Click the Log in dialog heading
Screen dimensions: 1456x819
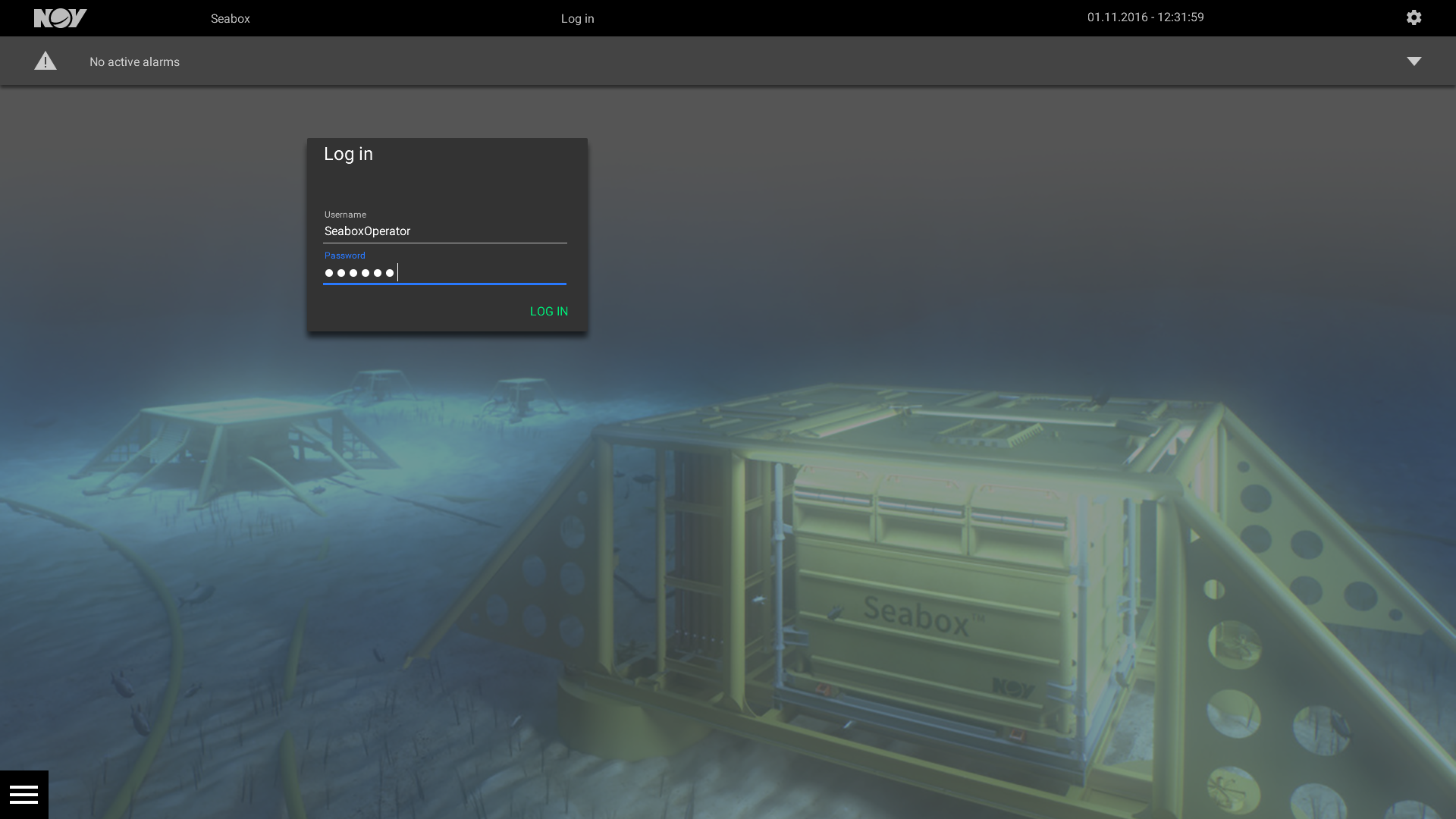point(349,154)
